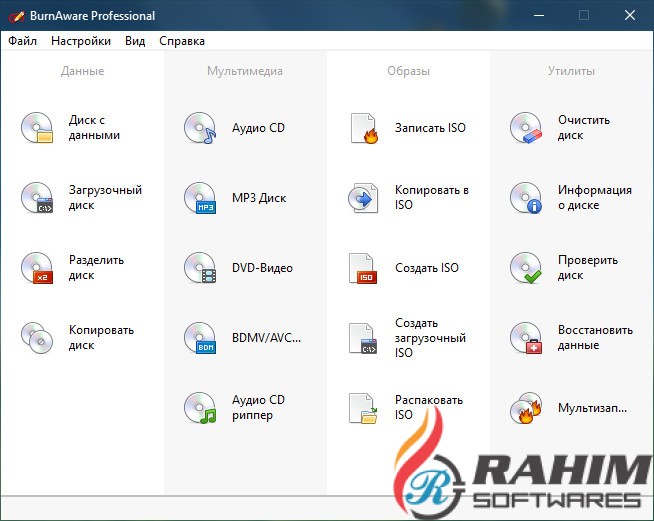Click the Загрузочный диск label
654x521 pixels.
pyautogui.click(x=106, y=198)
